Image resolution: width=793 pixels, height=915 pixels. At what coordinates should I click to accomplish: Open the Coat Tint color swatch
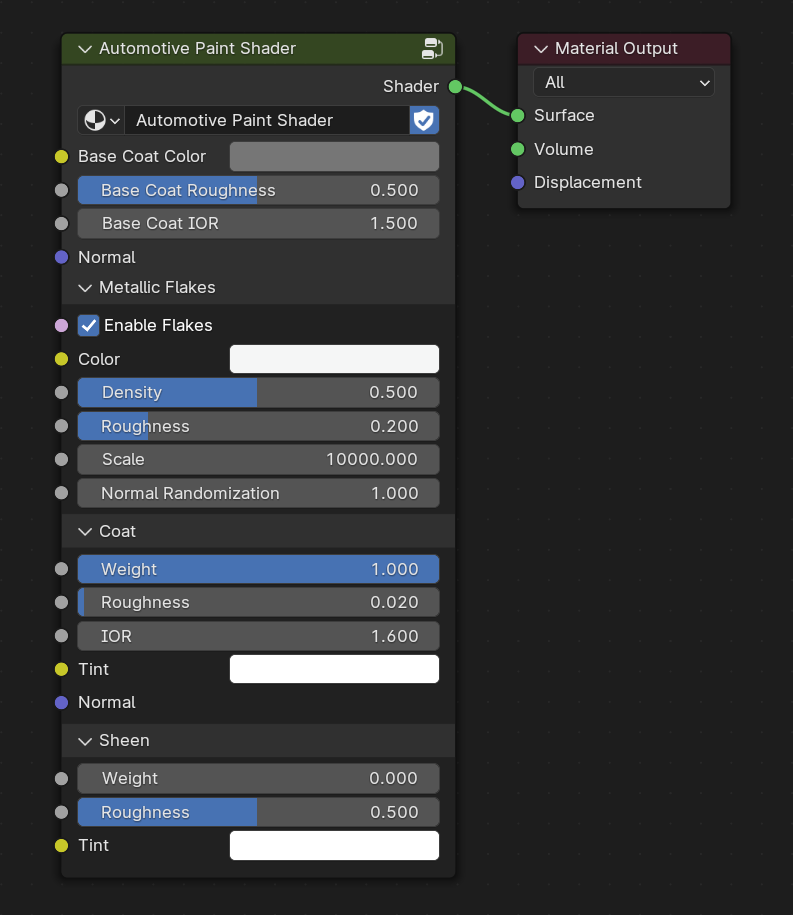(x=334, y=669)
